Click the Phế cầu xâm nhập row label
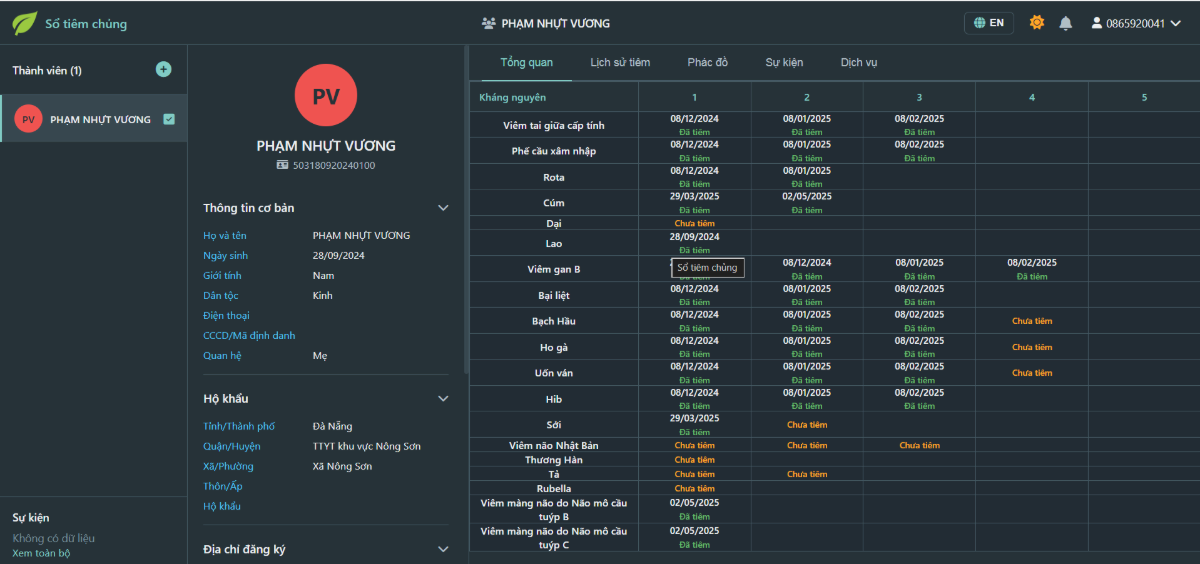1200x564 pixels. tap(554, 151)
